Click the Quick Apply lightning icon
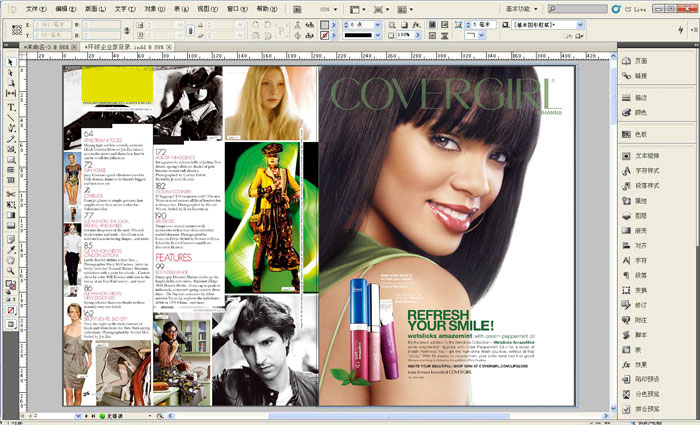 point(680,30)
